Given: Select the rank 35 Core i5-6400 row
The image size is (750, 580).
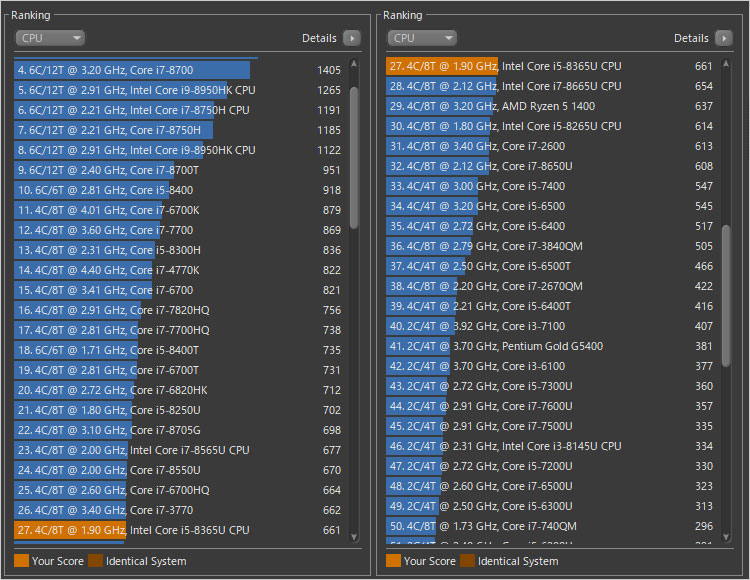Looking at the screenshot, I should click(x=550, y=226).
